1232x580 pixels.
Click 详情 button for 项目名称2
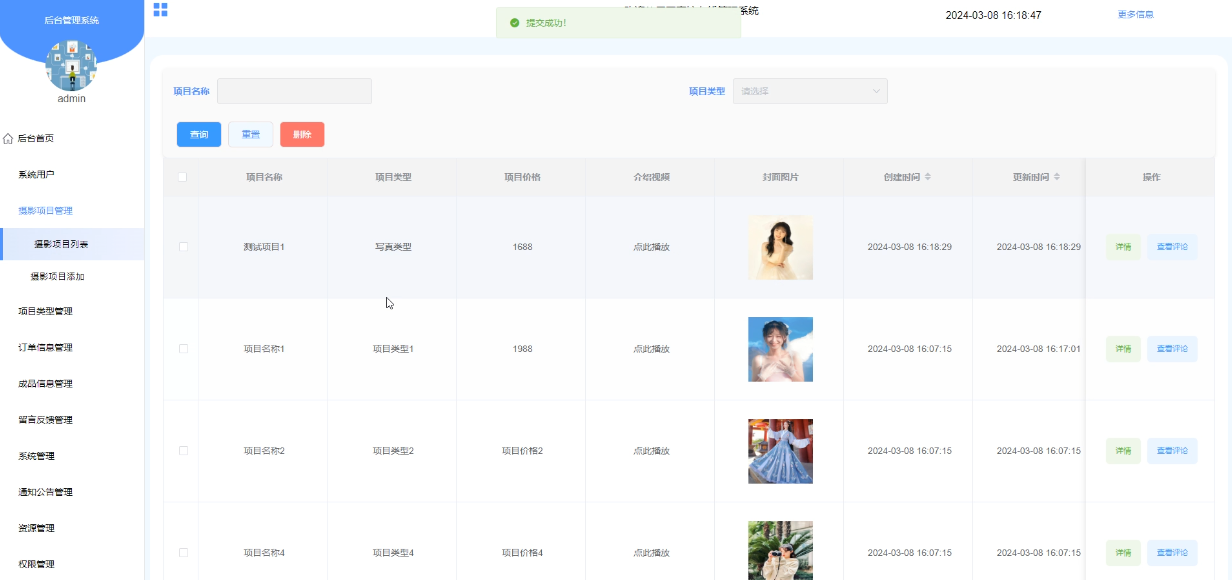(1123, 451)
